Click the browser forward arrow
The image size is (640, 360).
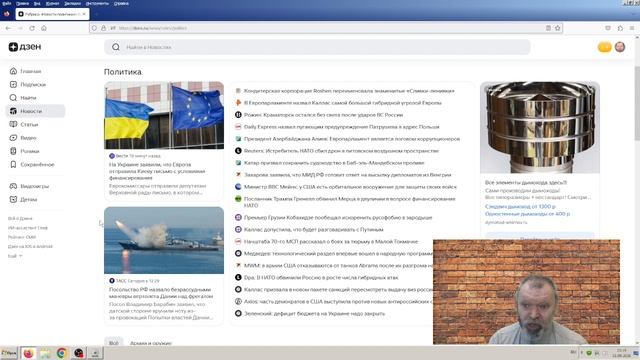20,28
